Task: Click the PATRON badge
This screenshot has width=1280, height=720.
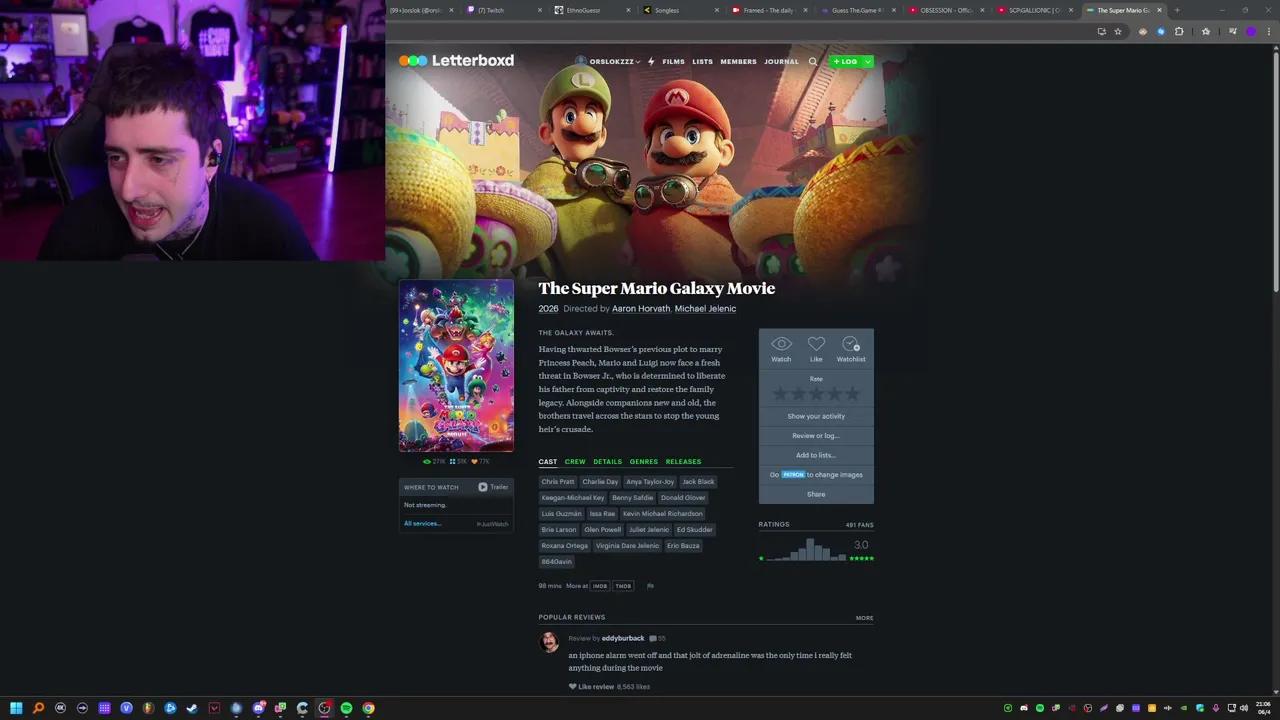Action: click(793, 475)
